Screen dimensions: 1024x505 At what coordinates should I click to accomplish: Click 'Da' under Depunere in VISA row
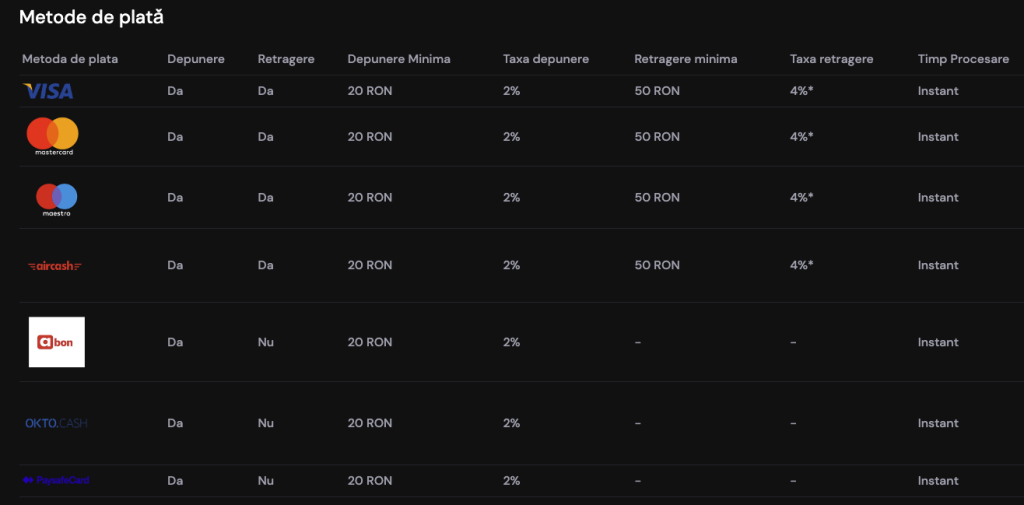pyautogui.click(x=175, y=91)
